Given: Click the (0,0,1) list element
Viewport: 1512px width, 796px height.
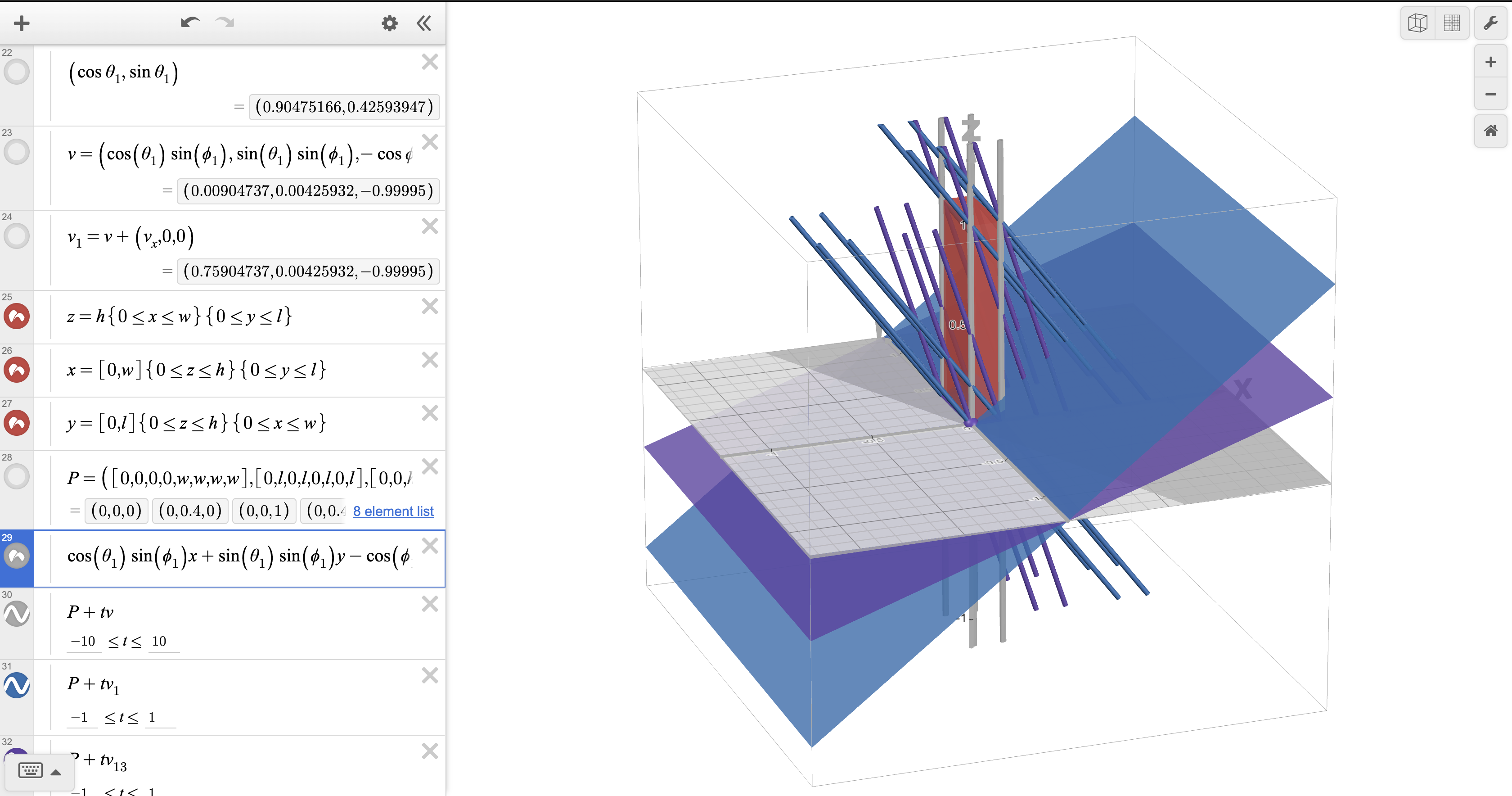Looking at the screenshot, I should pyautogui.click(x=264, y=511).
